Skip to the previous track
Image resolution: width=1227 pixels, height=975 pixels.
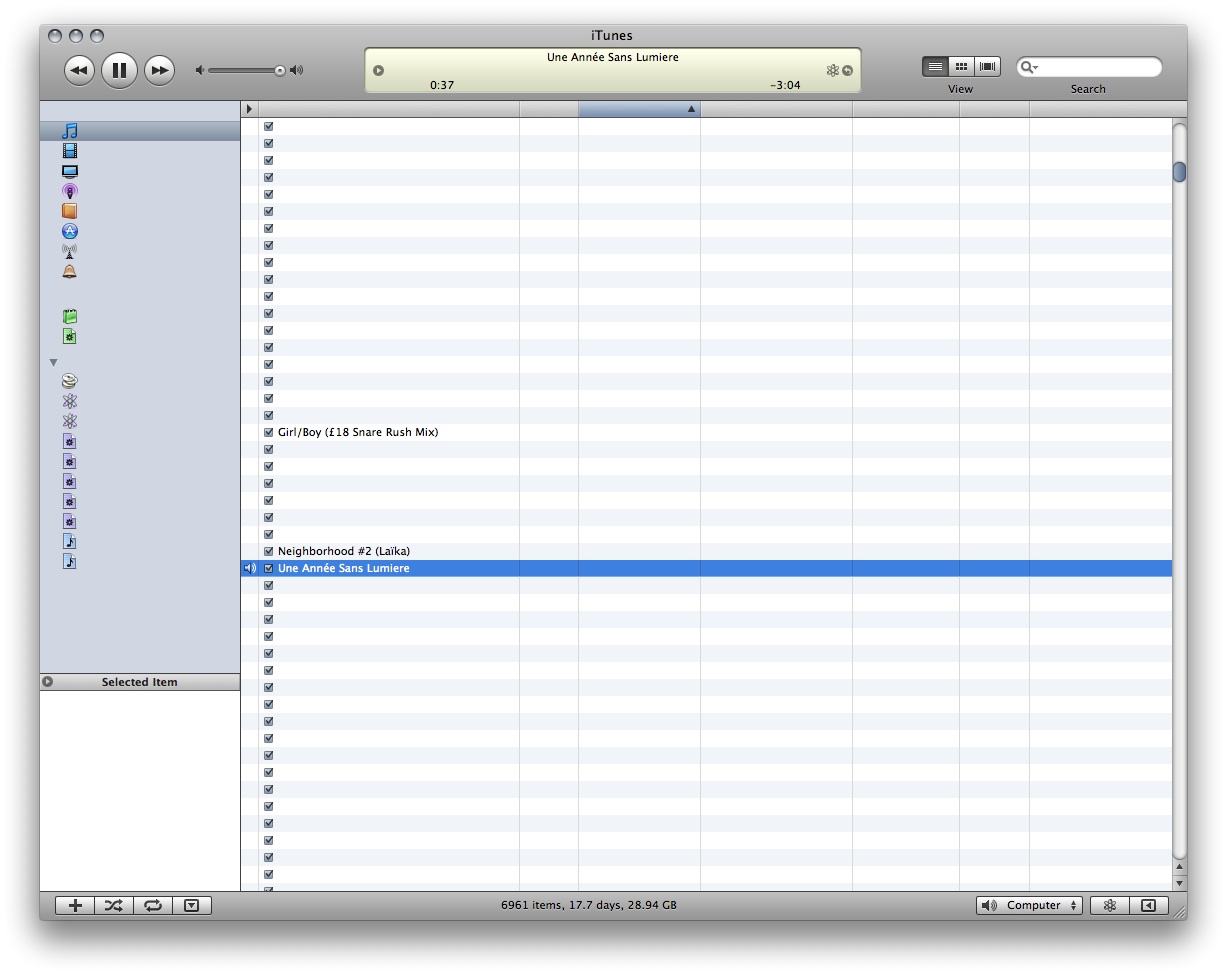[x=80, y=70]
